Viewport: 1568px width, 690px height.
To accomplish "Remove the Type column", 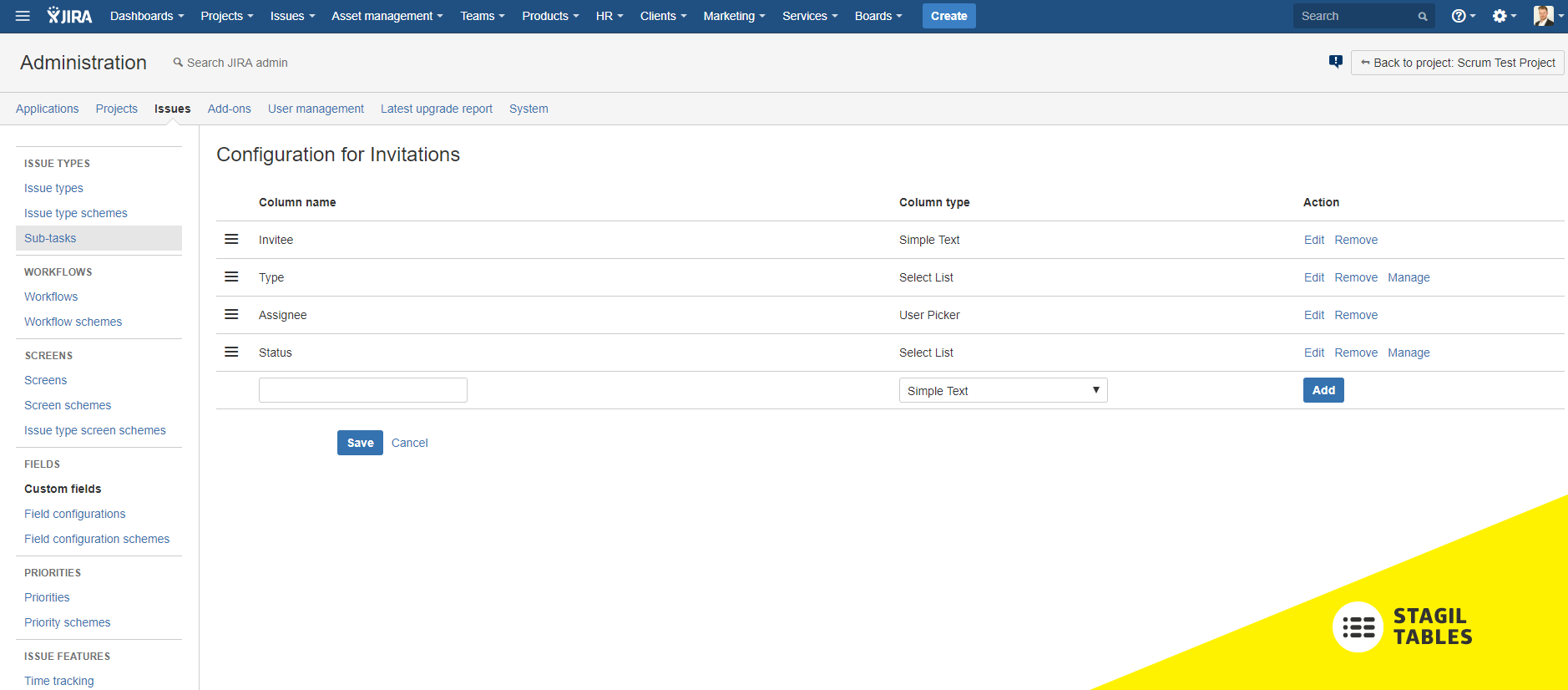I will 1356,277.
